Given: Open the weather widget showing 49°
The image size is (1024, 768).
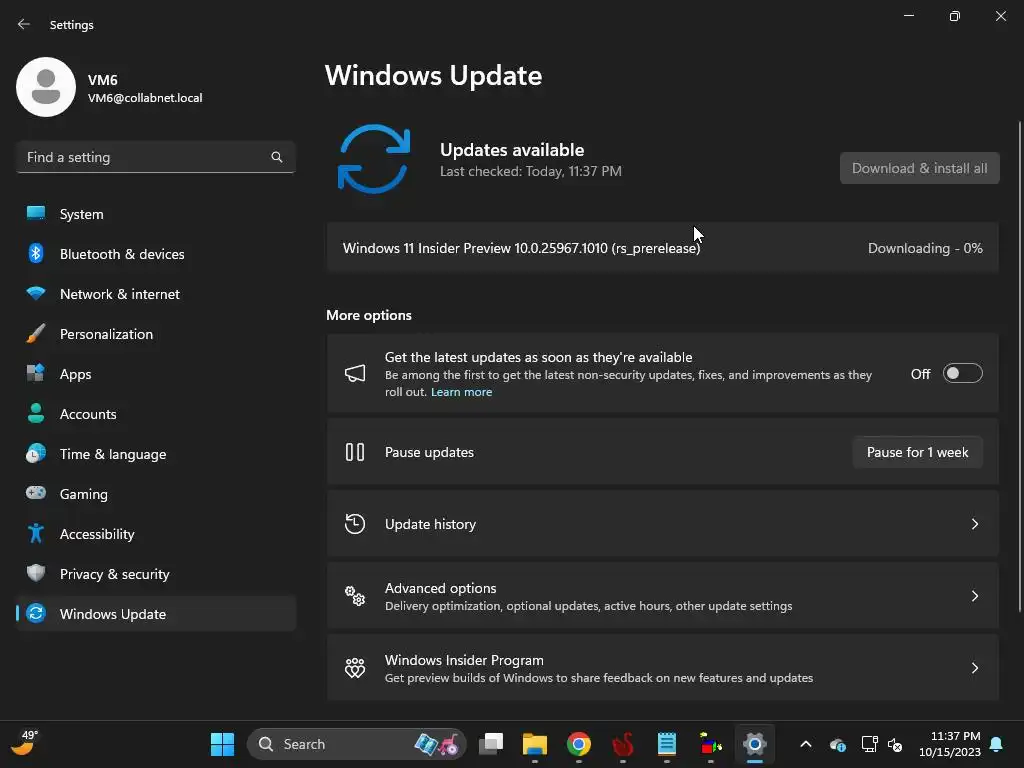Looking at the screenshot, I should click(25, 743).
